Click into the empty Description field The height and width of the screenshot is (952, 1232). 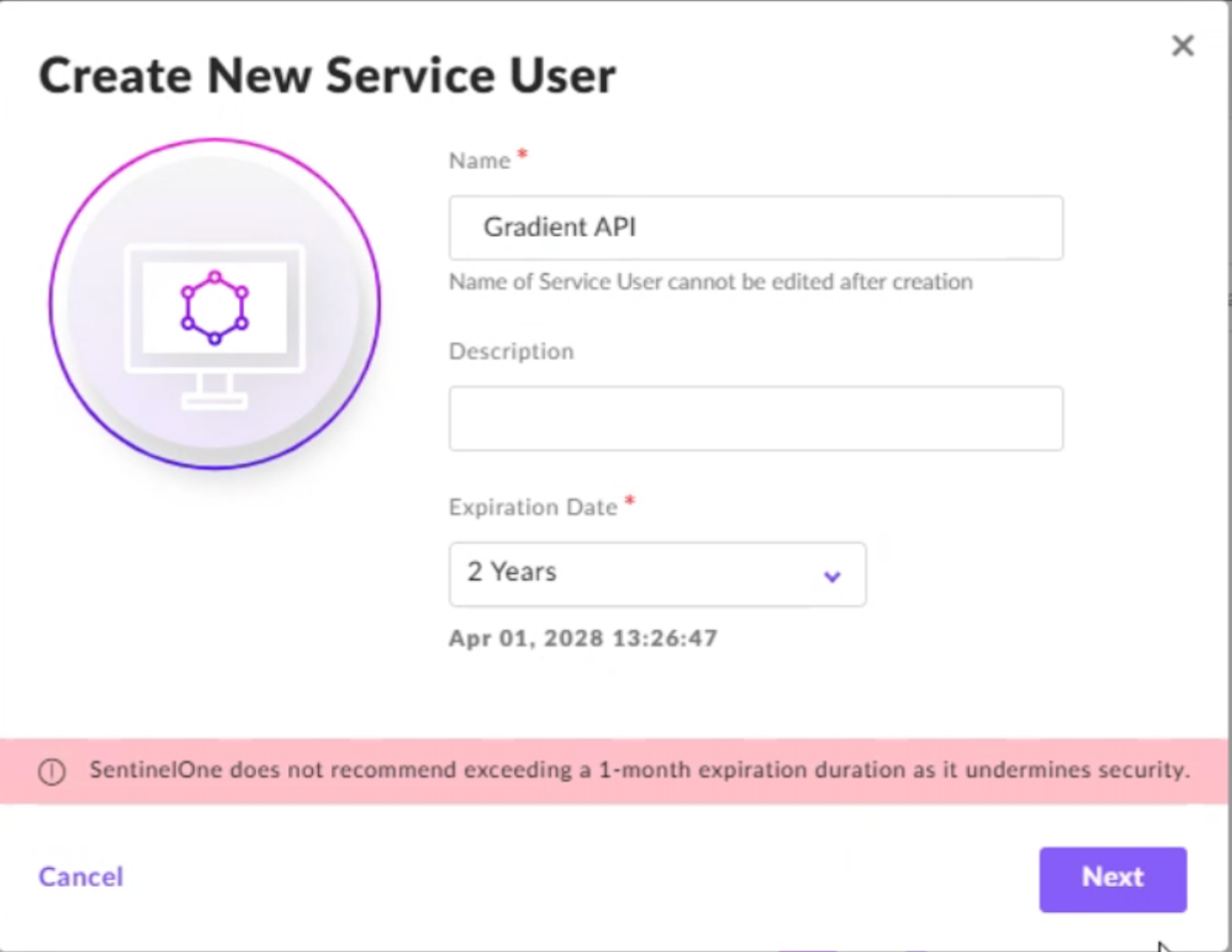[x=756, y=419]
